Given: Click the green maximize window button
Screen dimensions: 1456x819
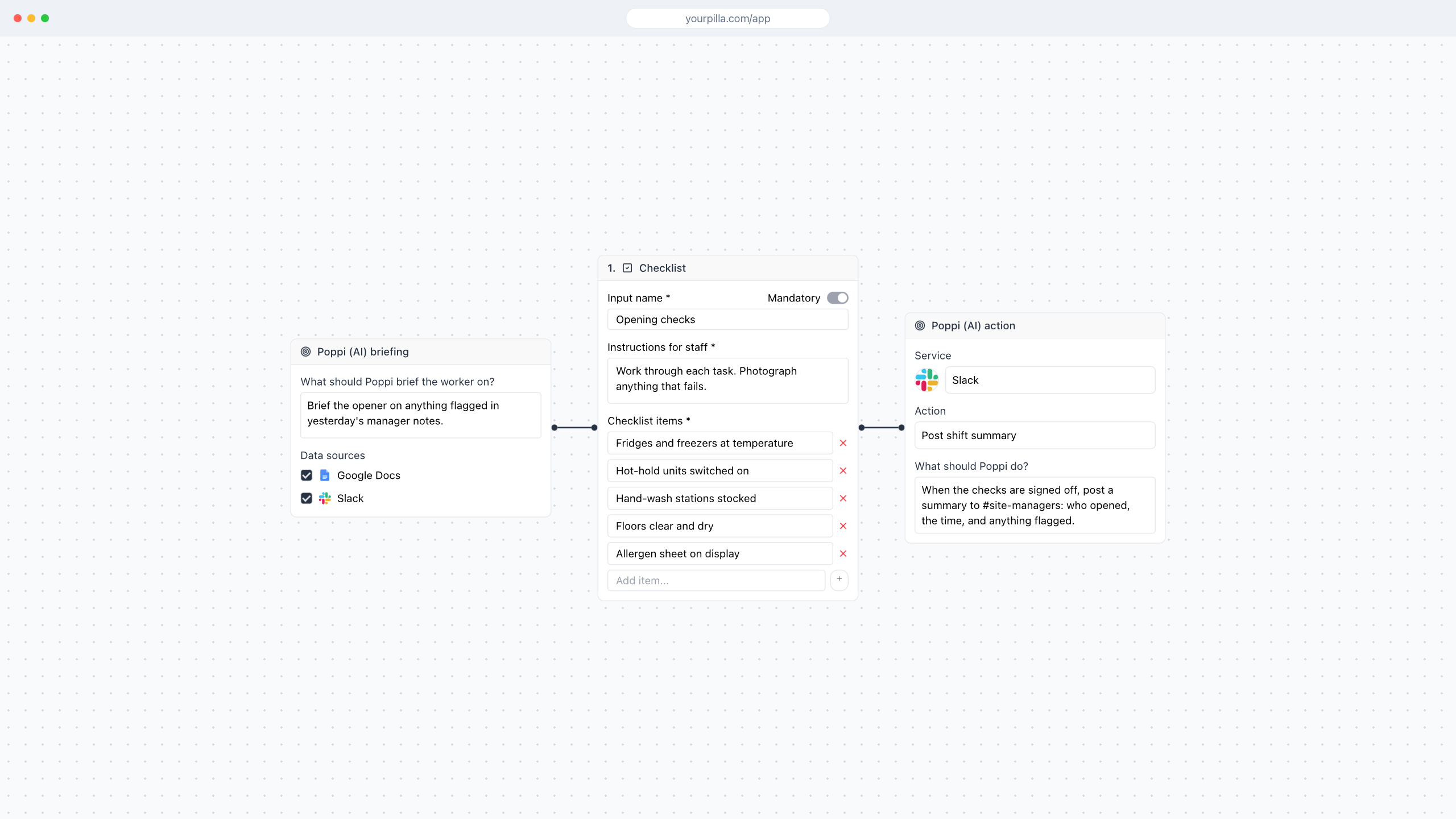Looking at the screenshot, I should (45, 18).
